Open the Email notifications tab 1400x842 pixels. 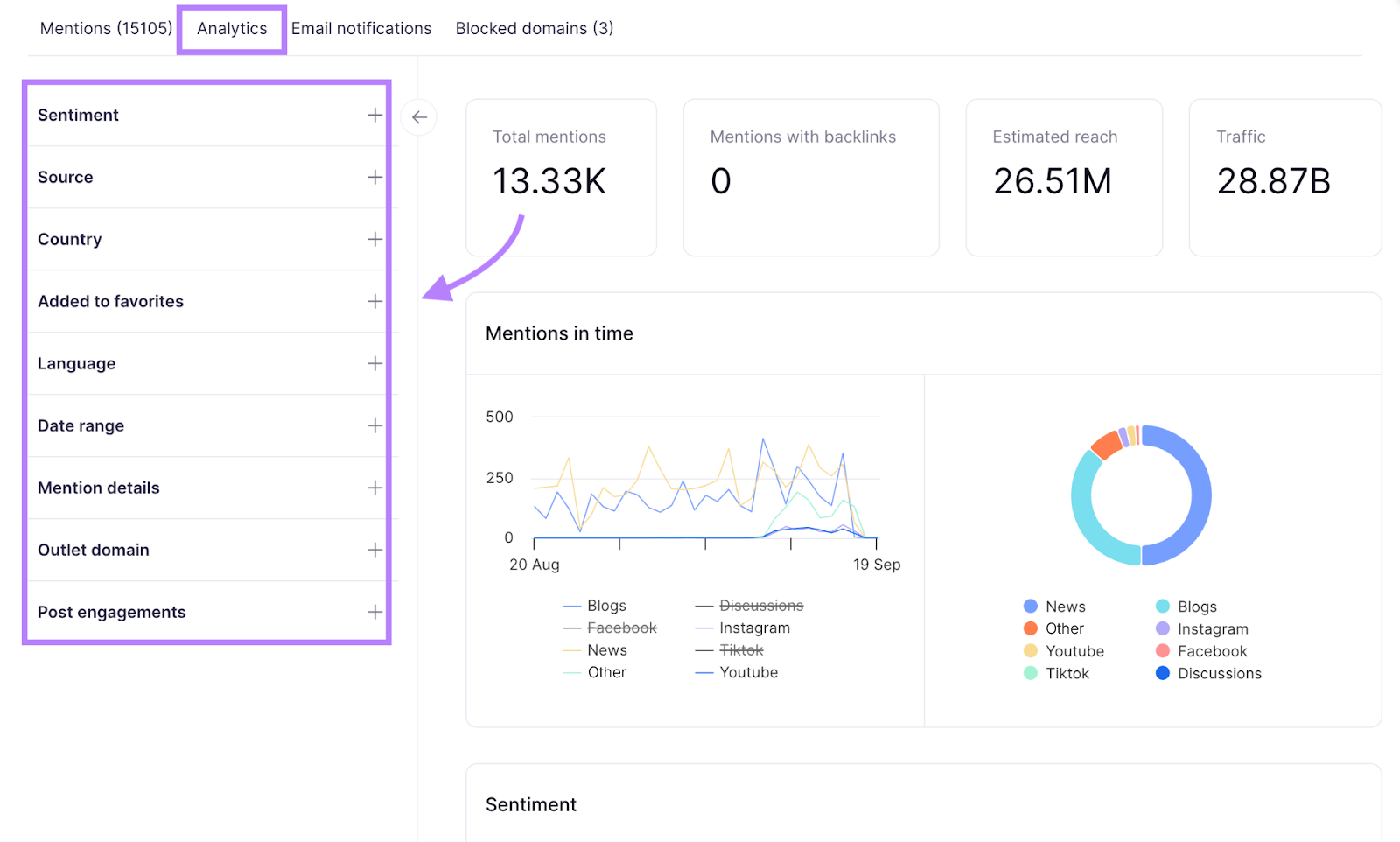(x=361, y=28)
